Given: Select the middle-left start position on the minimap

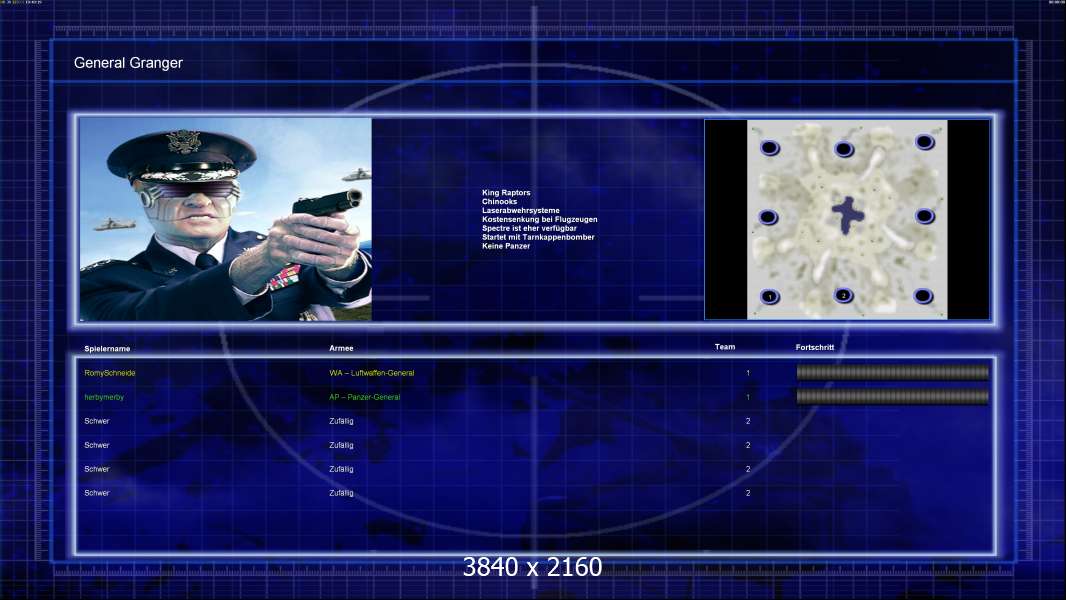Looking at the screenshot, I should 768,217.
